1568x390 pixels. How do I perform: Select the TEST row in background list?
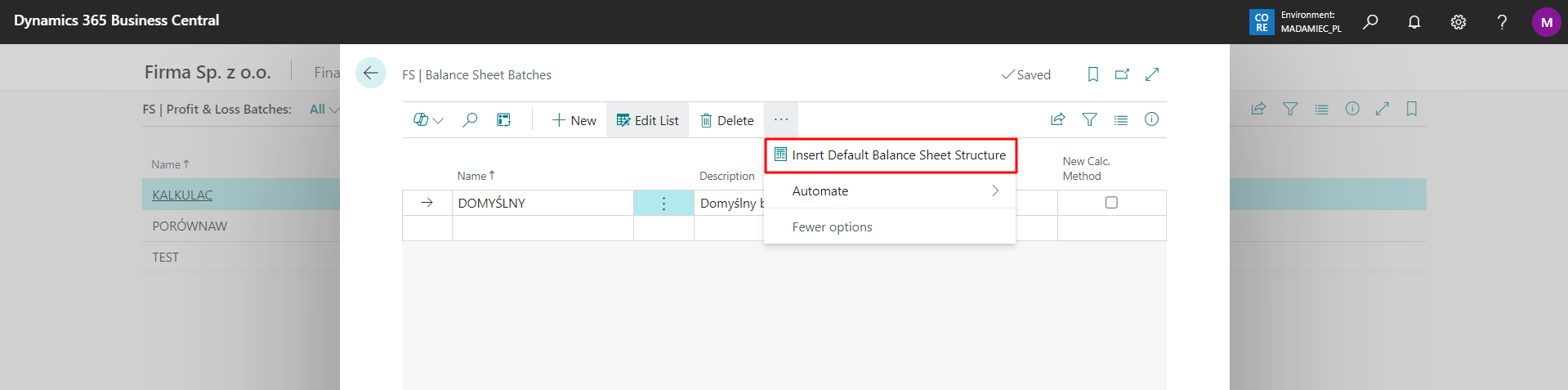pos(165,257)
